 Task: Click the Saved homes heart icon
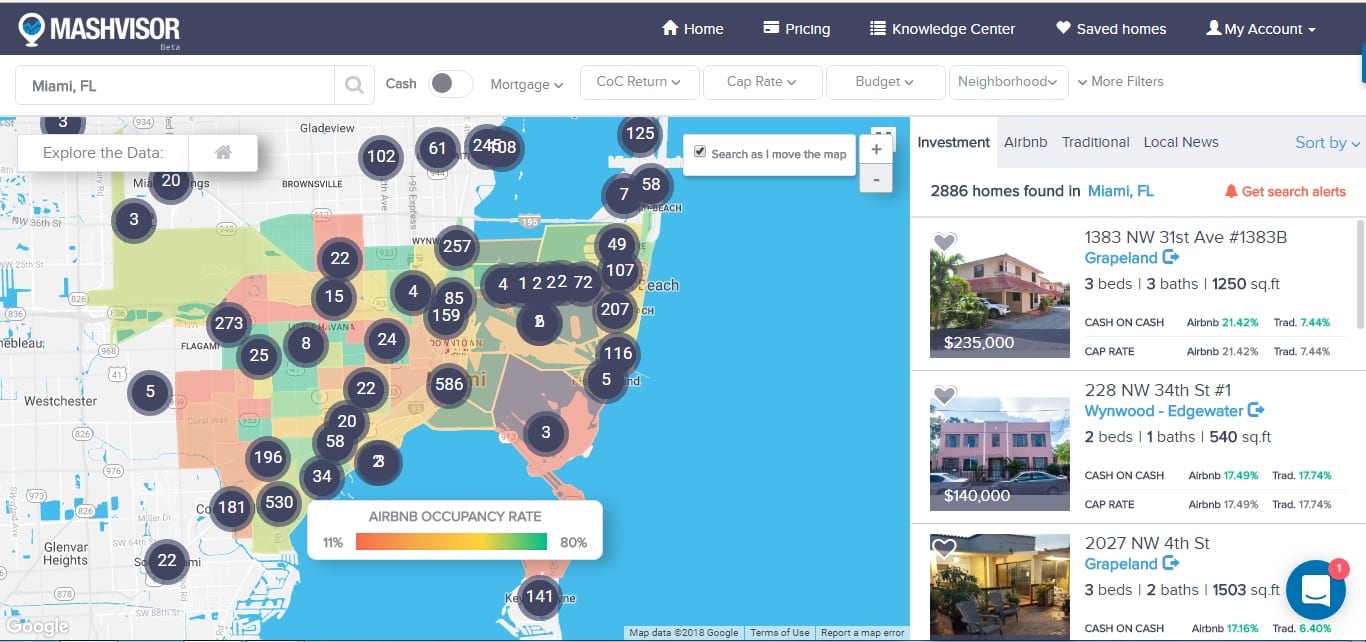[1063, 28]
